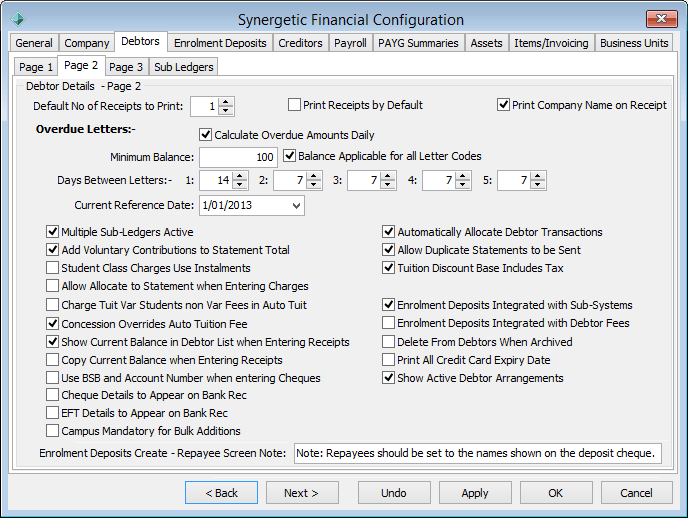The image size is (688, 518).
Task: Click Days Between Letters 5 value field
Action: click(x=514, y=180)
